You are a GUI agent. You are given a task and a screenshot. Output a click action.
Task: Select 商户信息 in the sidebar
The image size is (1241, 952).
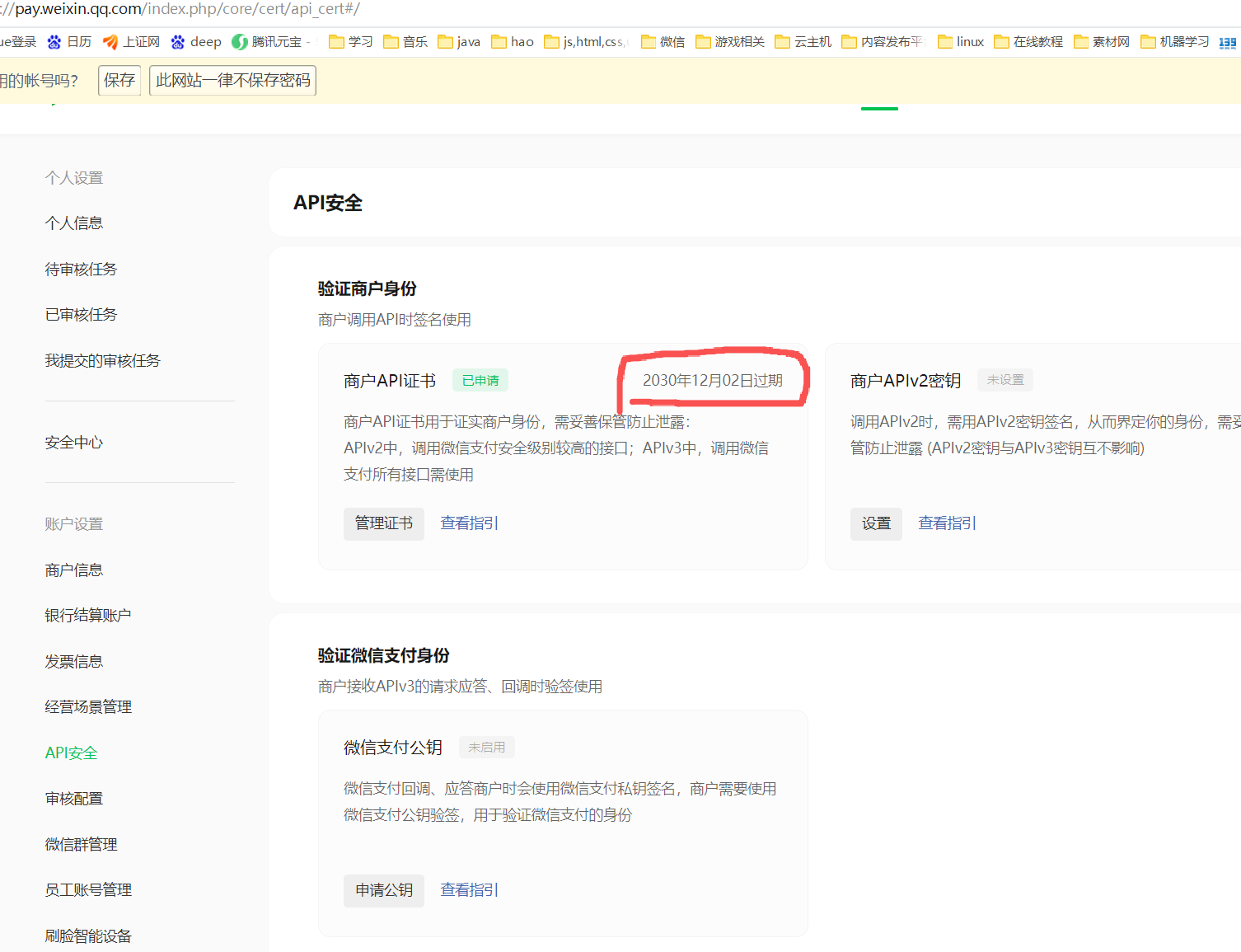[x=74, y=570]
